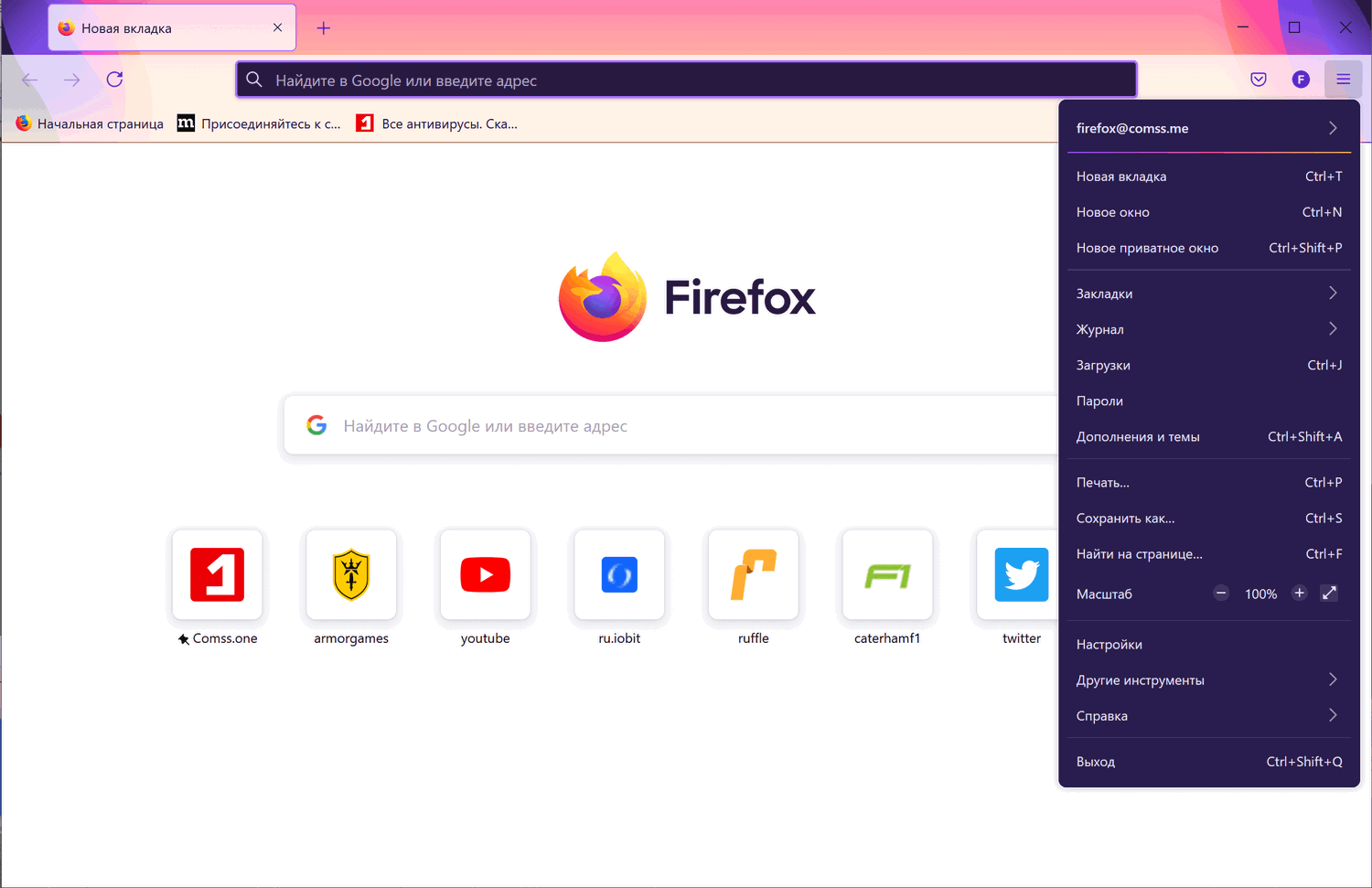Open the Присоединяйтесь к с... bookmark

[259, 123]
